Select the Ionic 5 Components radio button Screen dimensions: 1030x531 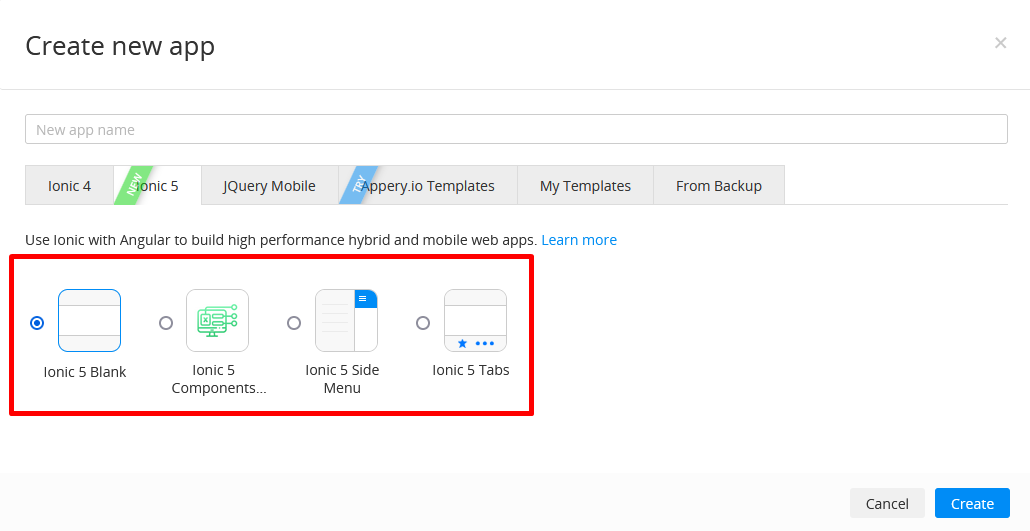point(166,323)
